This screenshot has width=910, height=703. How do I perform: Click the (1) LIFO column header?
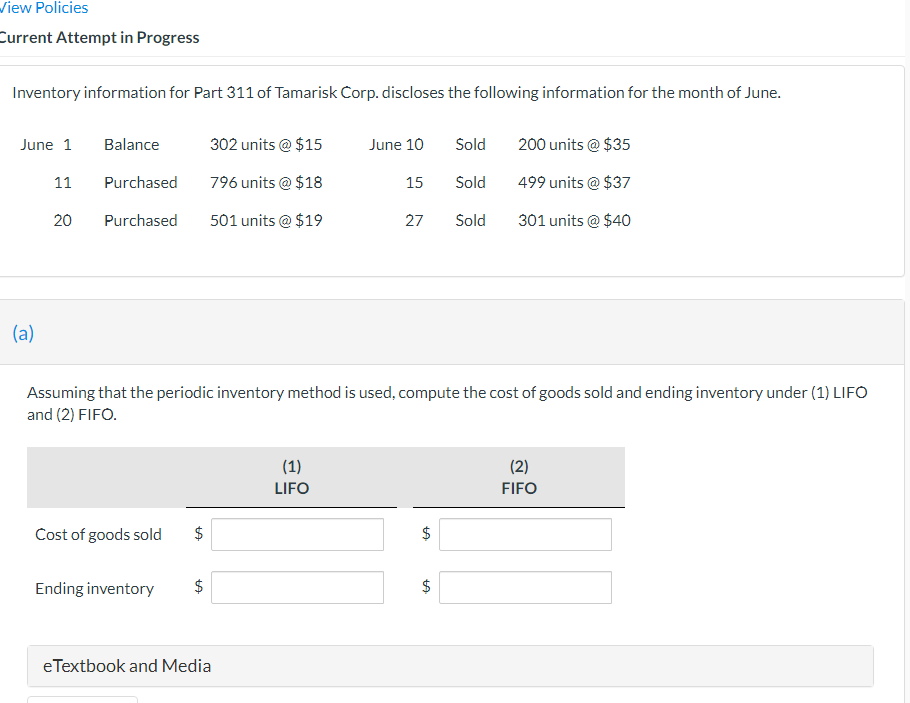point(291,477)
